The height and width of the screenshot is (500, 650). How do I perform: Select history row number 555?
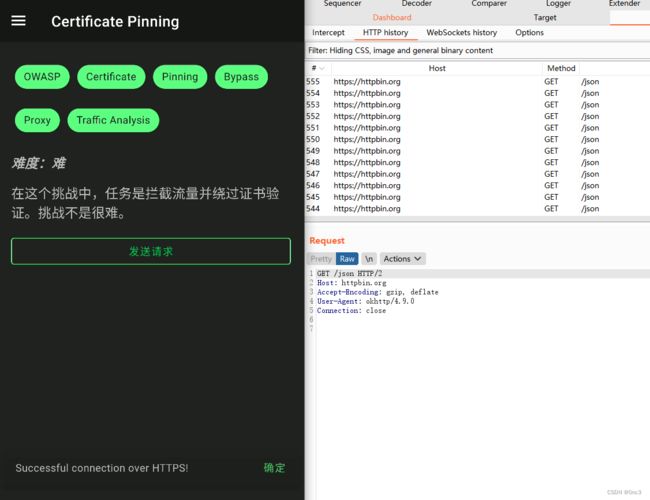478,82
